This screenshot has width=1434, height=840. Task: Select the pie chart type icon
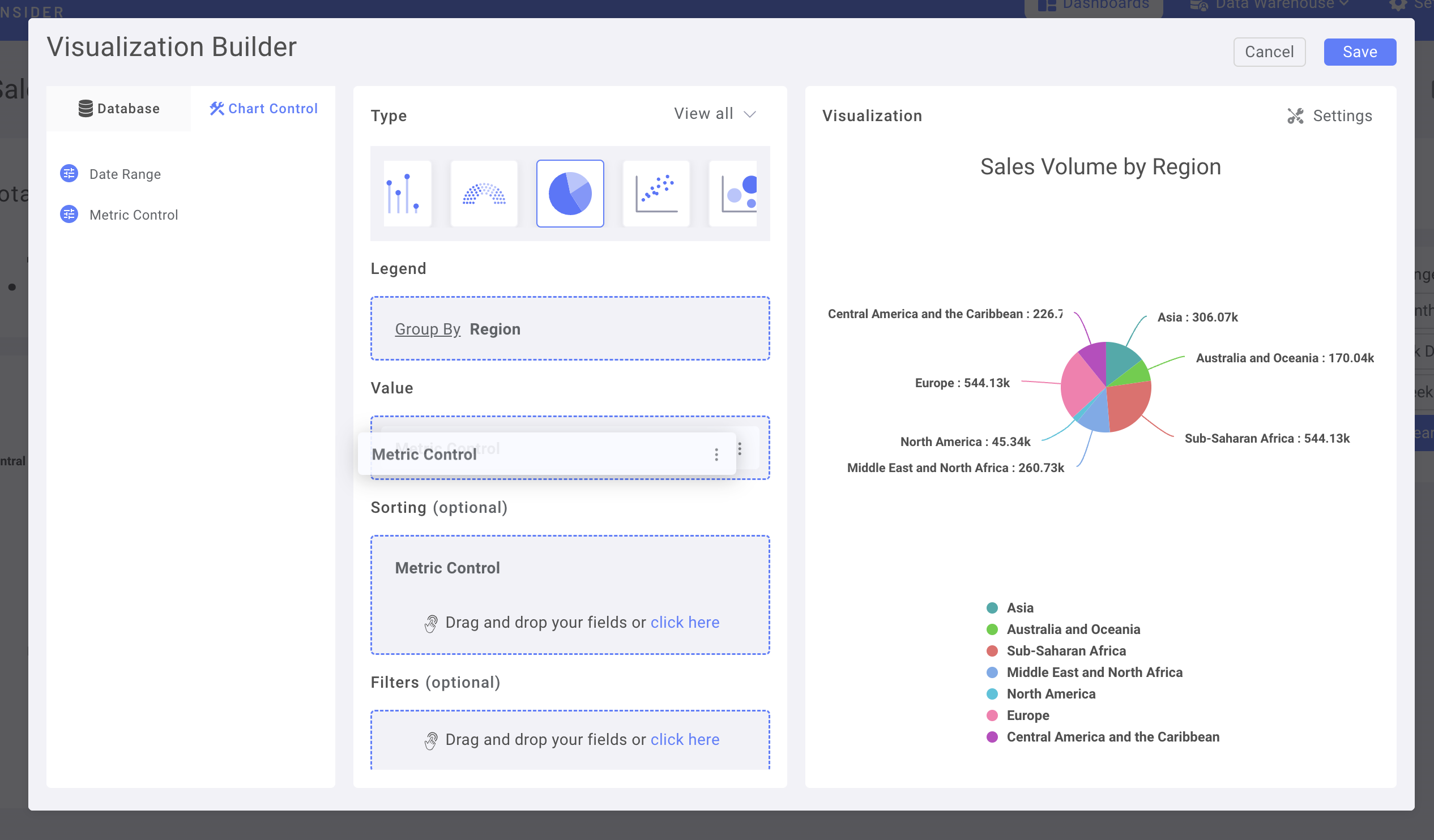coord(570,193)
